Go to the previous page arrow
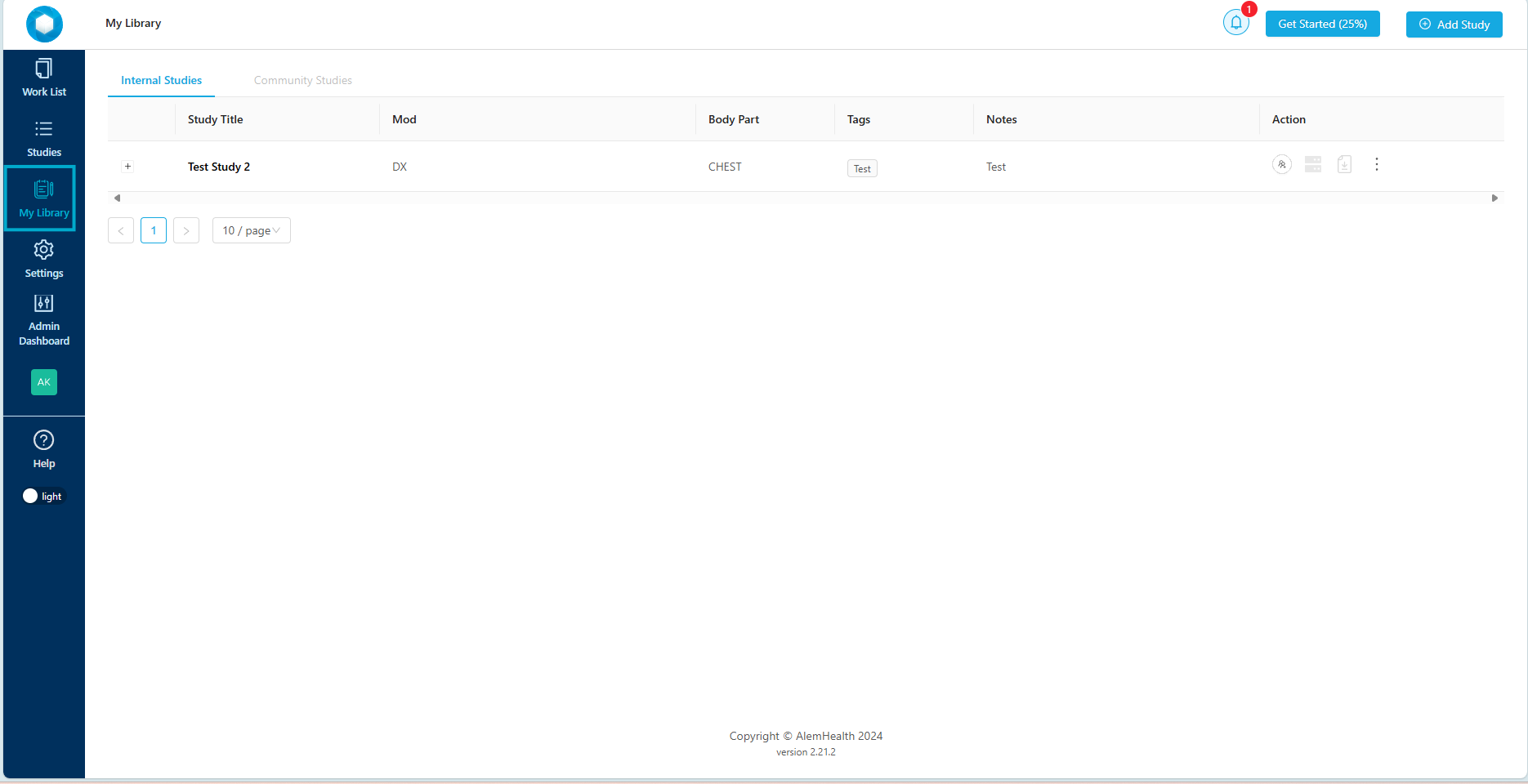The width and height of the screenshot is (1528, 784). pos(121,230)
